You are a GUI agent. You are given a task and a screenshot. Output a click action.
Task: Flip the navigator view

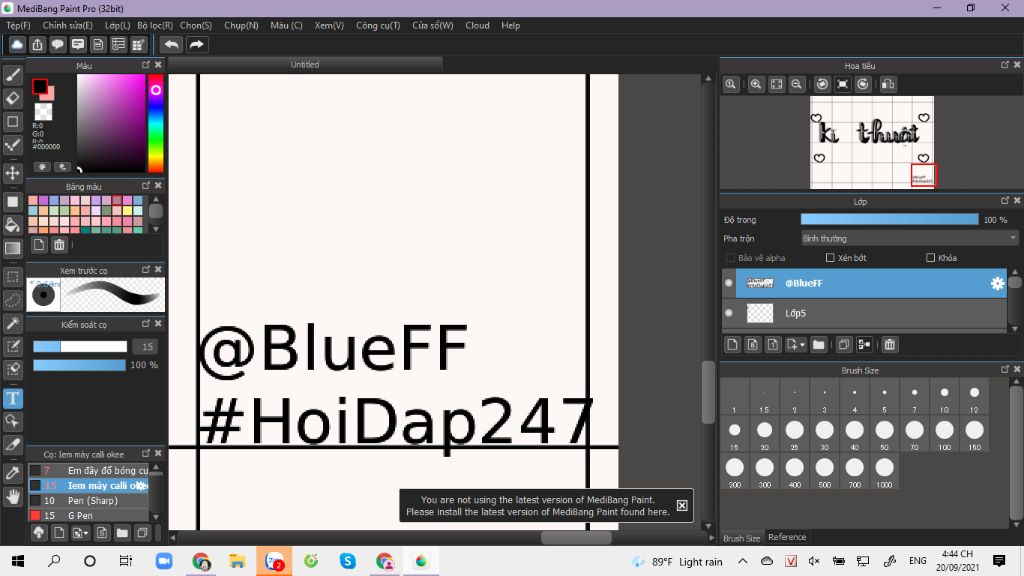point(888,84)
